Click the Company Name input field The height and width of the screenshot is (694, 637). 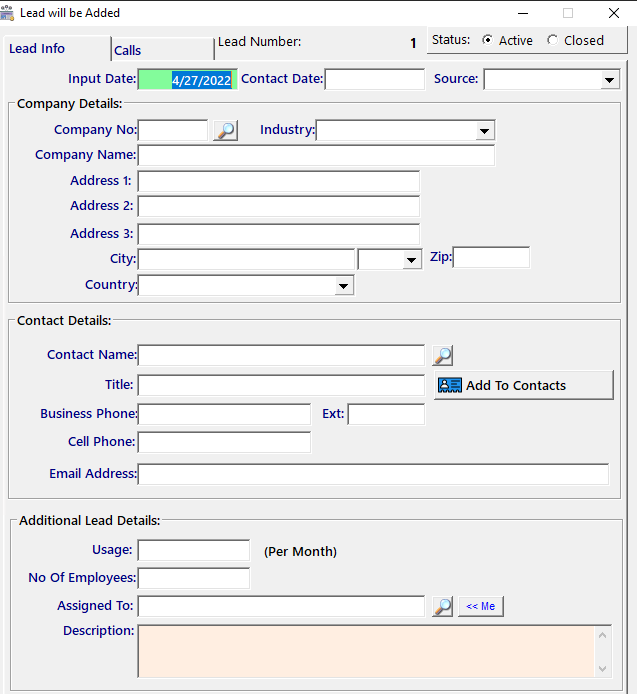(316, 155)
